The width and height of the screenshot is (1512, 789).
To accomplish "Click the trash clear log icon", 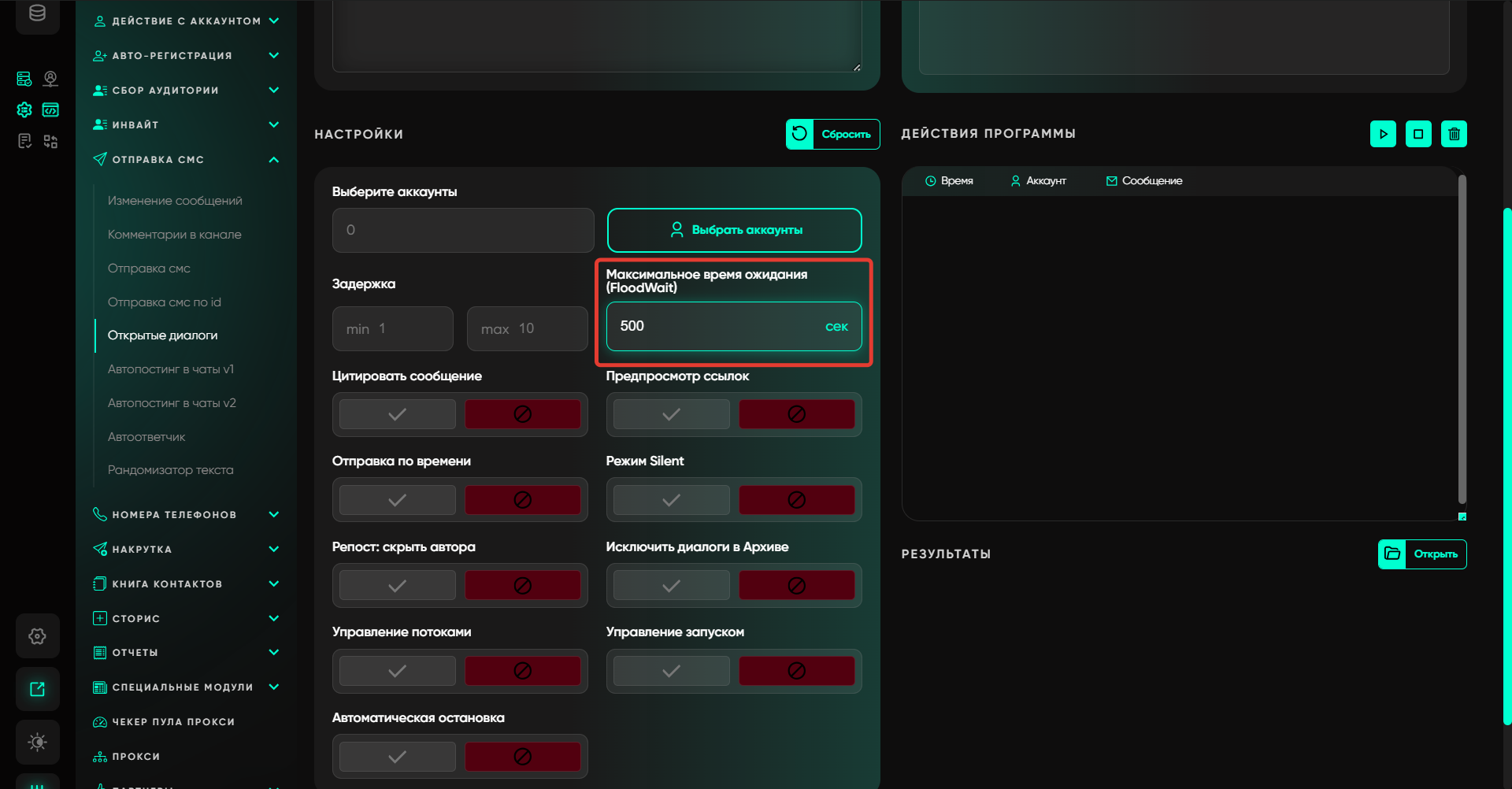I will (x=1454, y=134).
